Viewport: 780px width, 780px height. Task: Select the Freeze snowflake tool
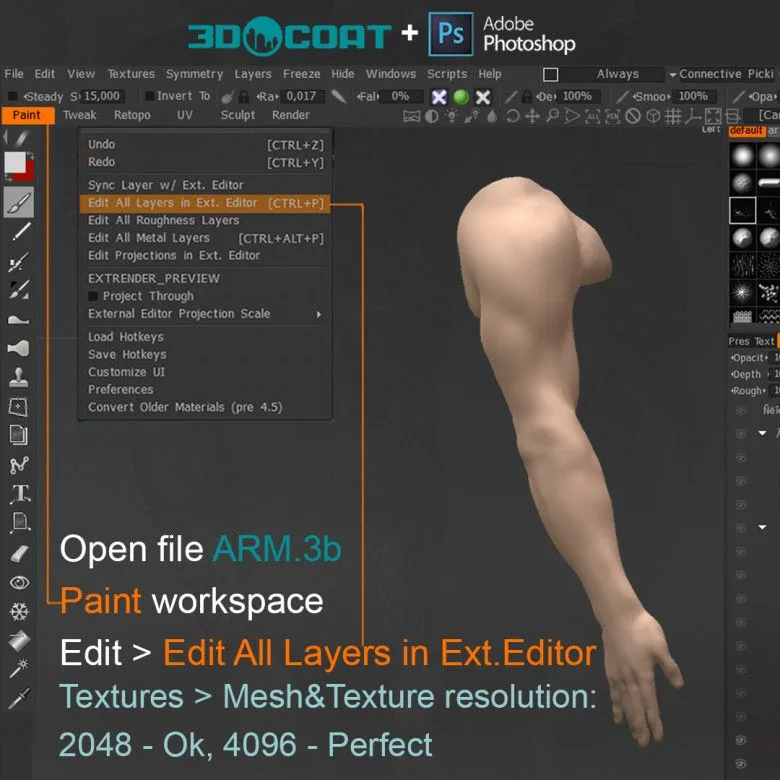click(19, 611)
